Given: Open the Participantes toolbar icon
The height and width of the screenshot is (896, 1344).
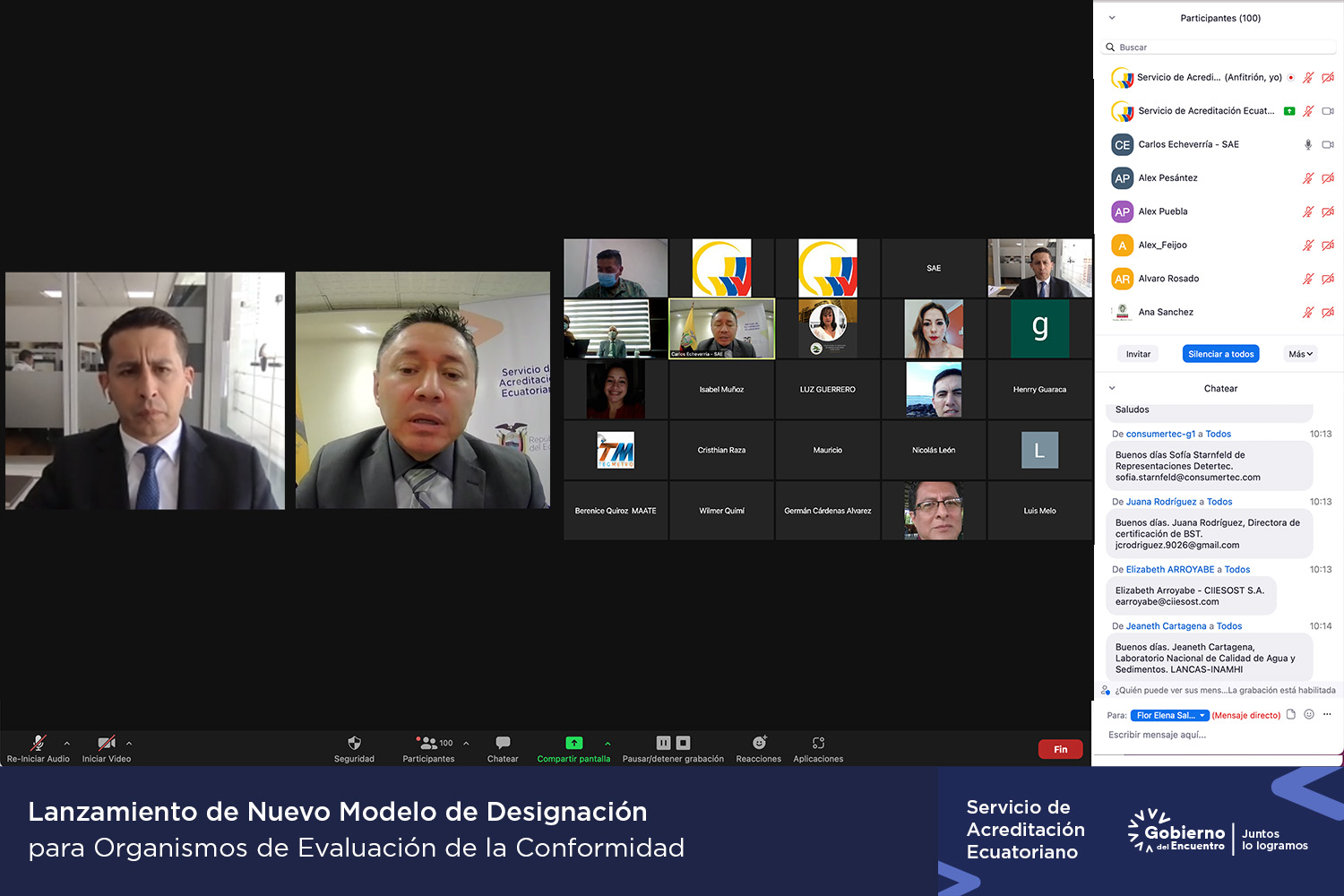Looking at the screenshot, I should pyautogui.click(x=427, y=743).
